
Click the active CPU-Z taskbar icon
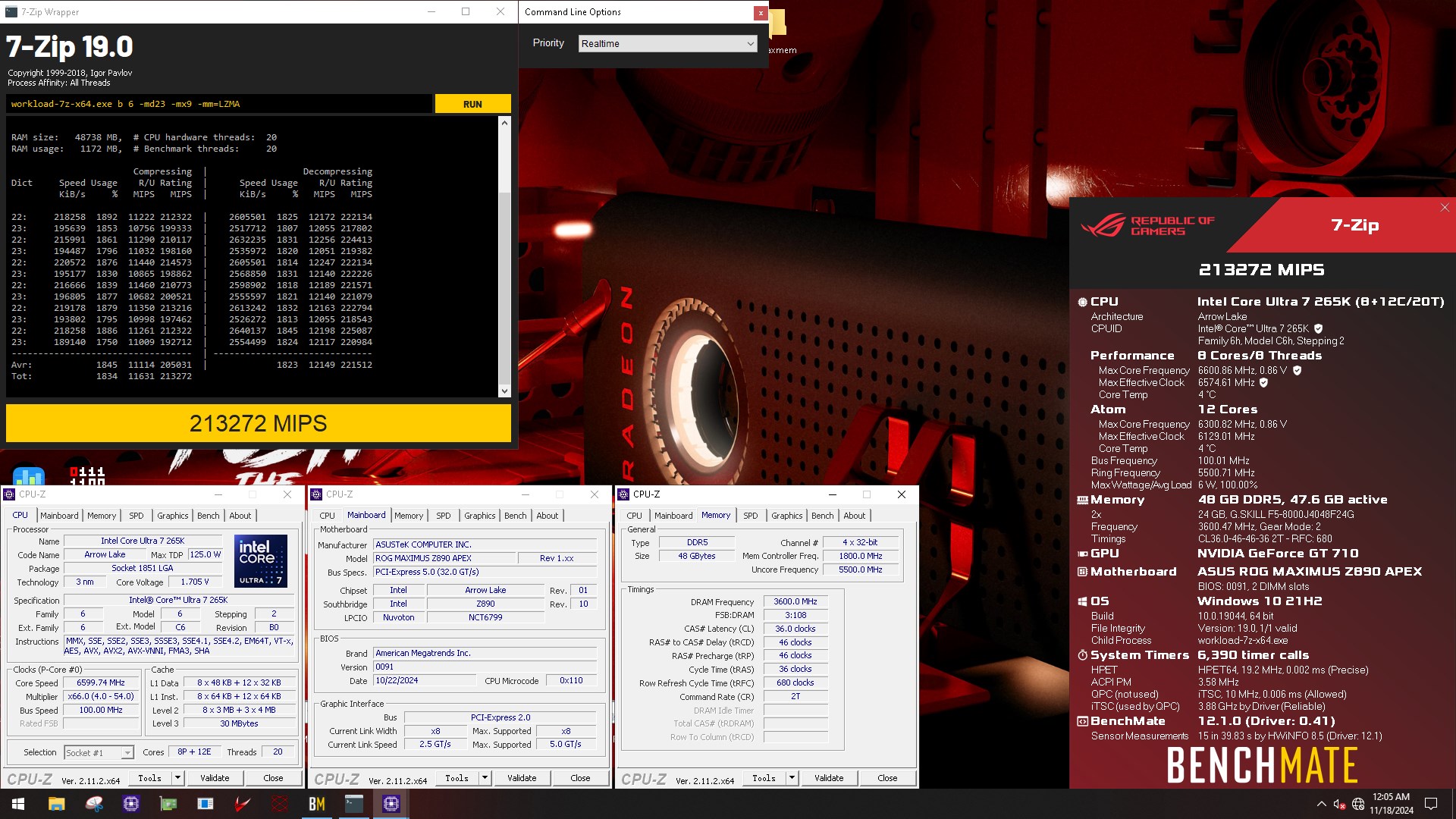tap(391, 804)
